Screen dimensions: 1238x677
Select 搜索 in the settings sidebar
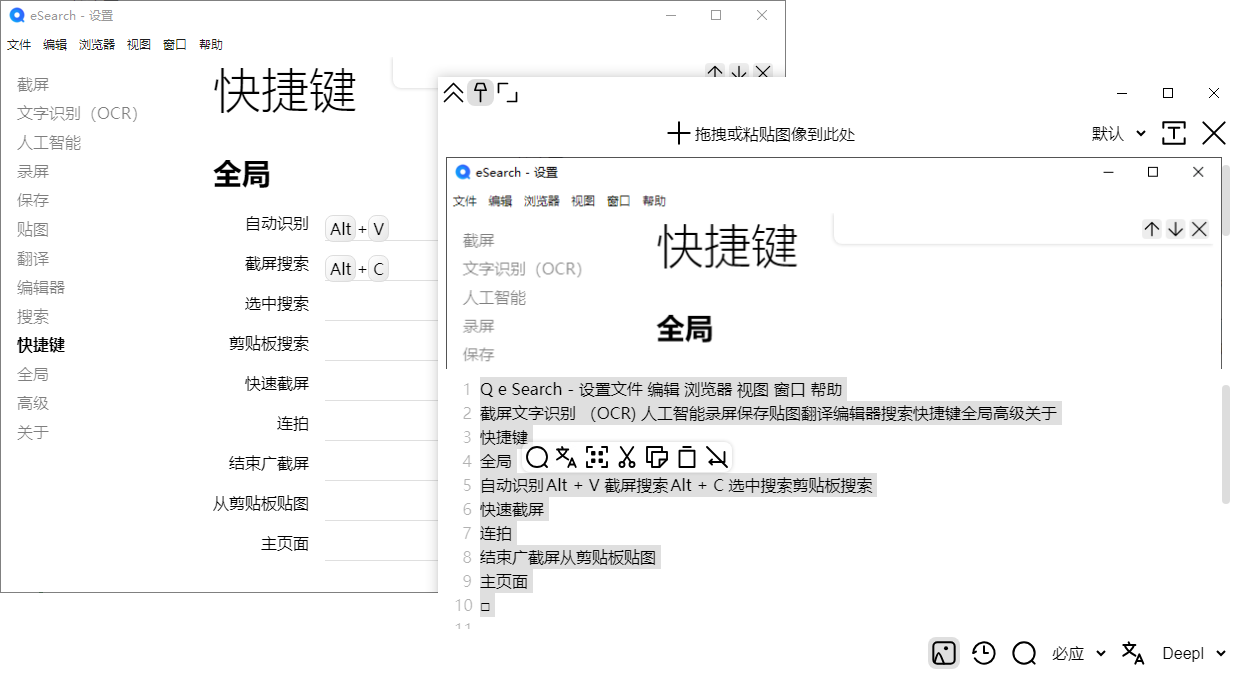33,317
